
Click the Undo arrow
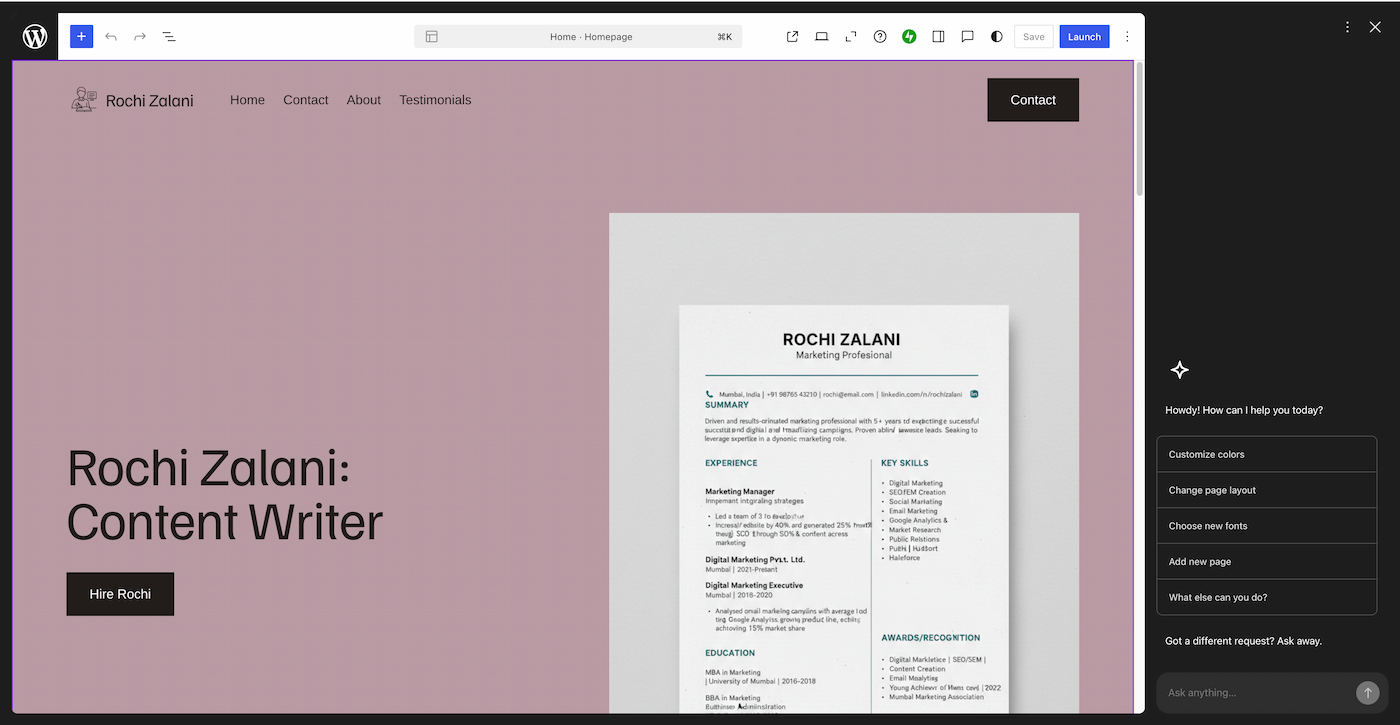pyautogui.click(x=110, y=36)
